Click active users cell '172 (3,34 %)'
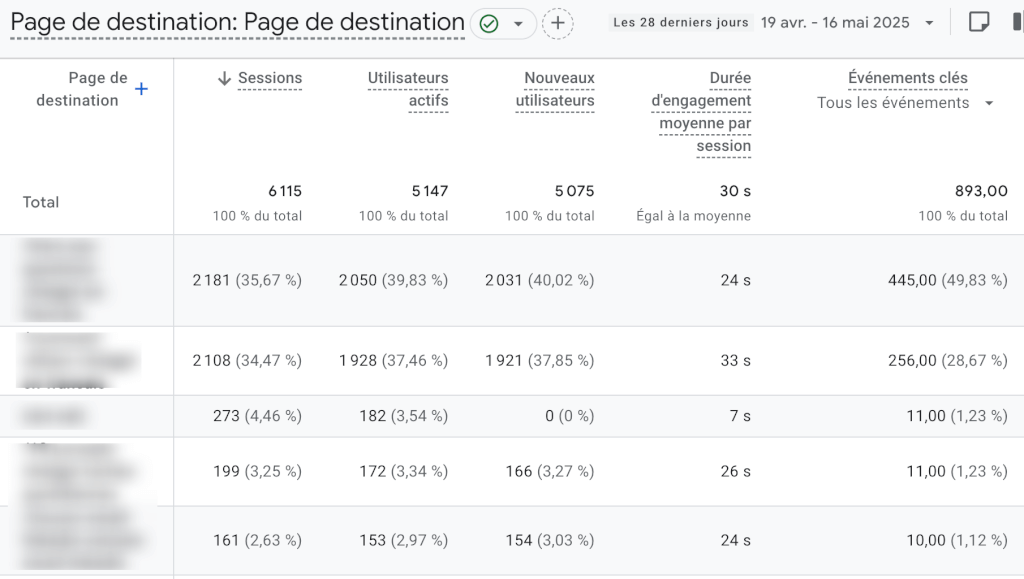Viewport: 1024px width, 579px height. tap(404, 472)
